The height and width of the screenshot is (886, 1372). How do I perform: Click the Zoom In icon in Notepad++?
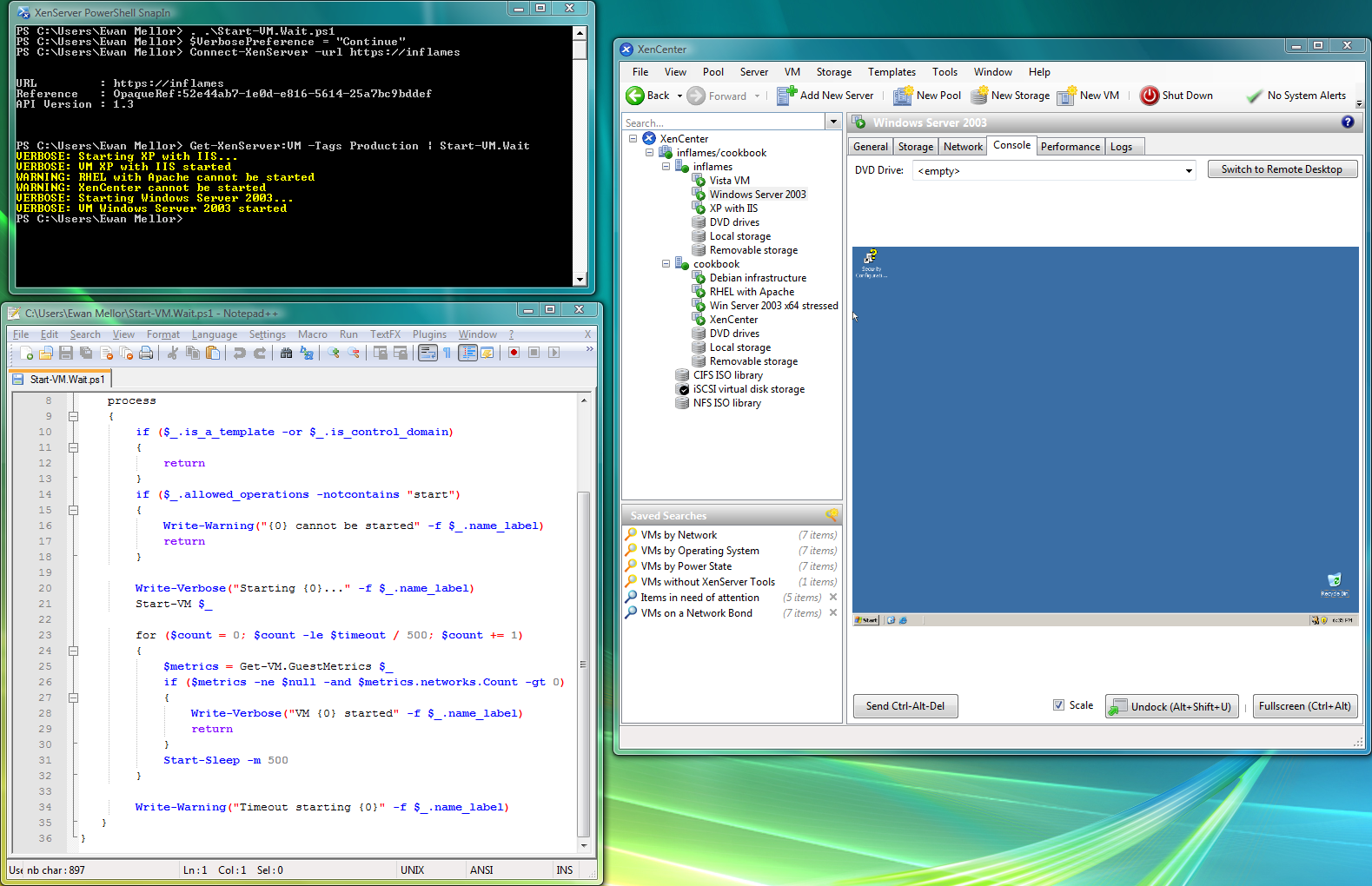pos(334,353)
